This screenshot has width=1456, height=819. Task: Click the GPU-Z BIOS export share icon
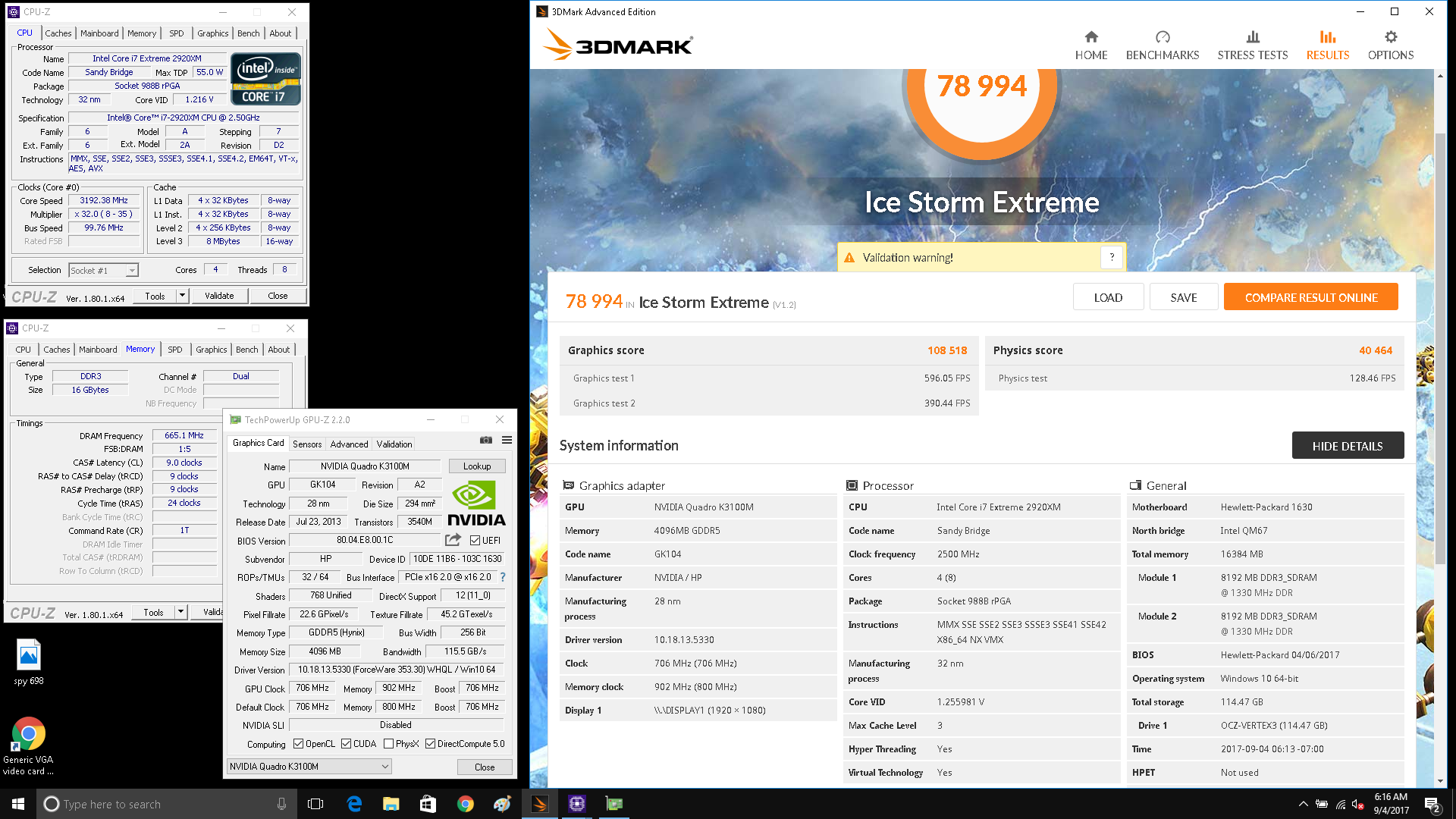[x=453, y=540]
